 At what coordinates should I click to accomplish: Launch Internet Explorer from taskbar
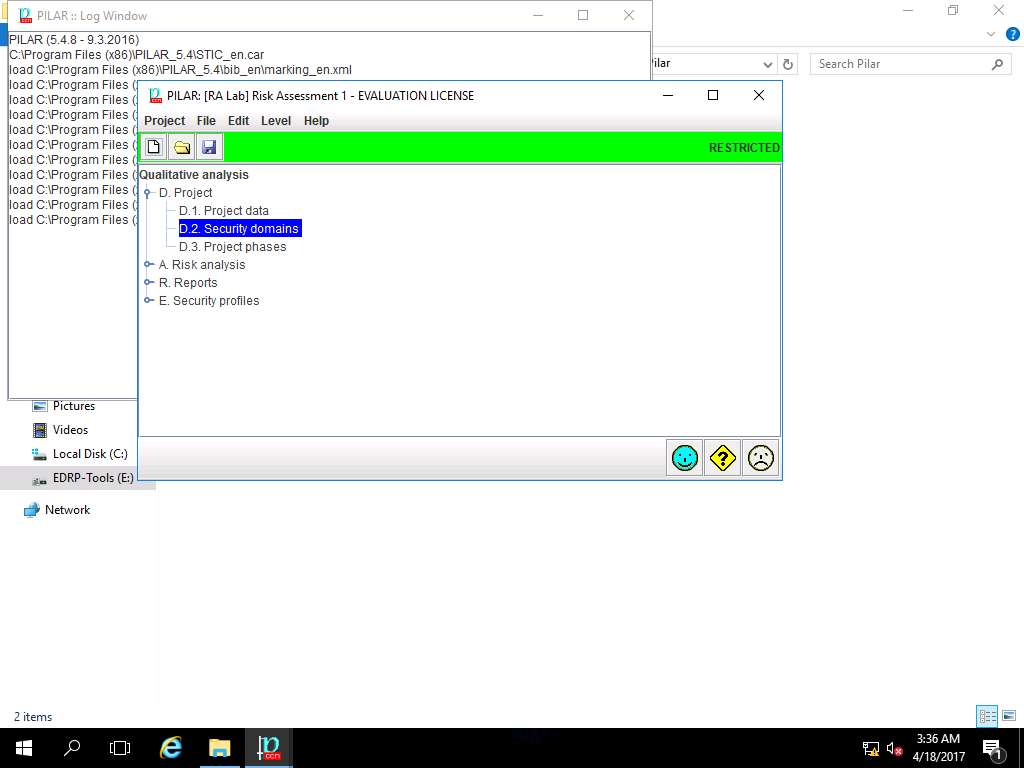171,748
